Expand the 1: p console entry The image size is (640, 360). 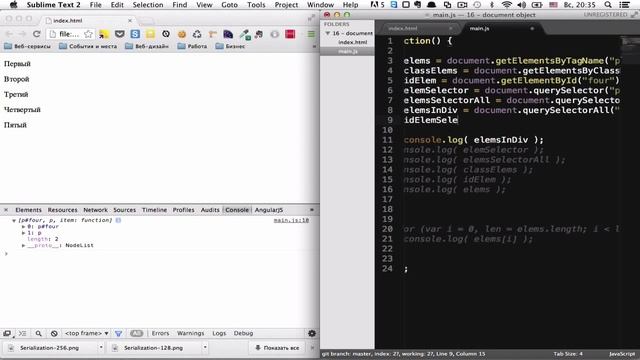23,233
